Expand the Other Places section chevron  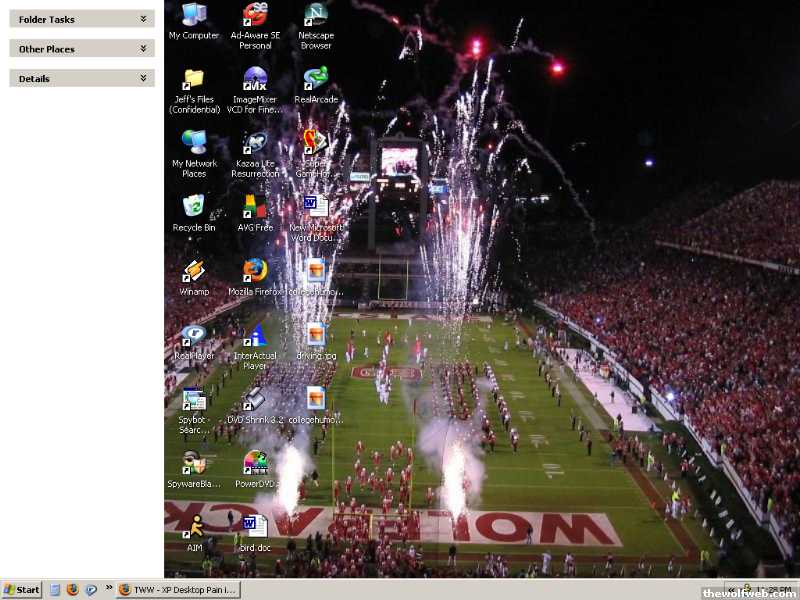(x=144, y=48)
